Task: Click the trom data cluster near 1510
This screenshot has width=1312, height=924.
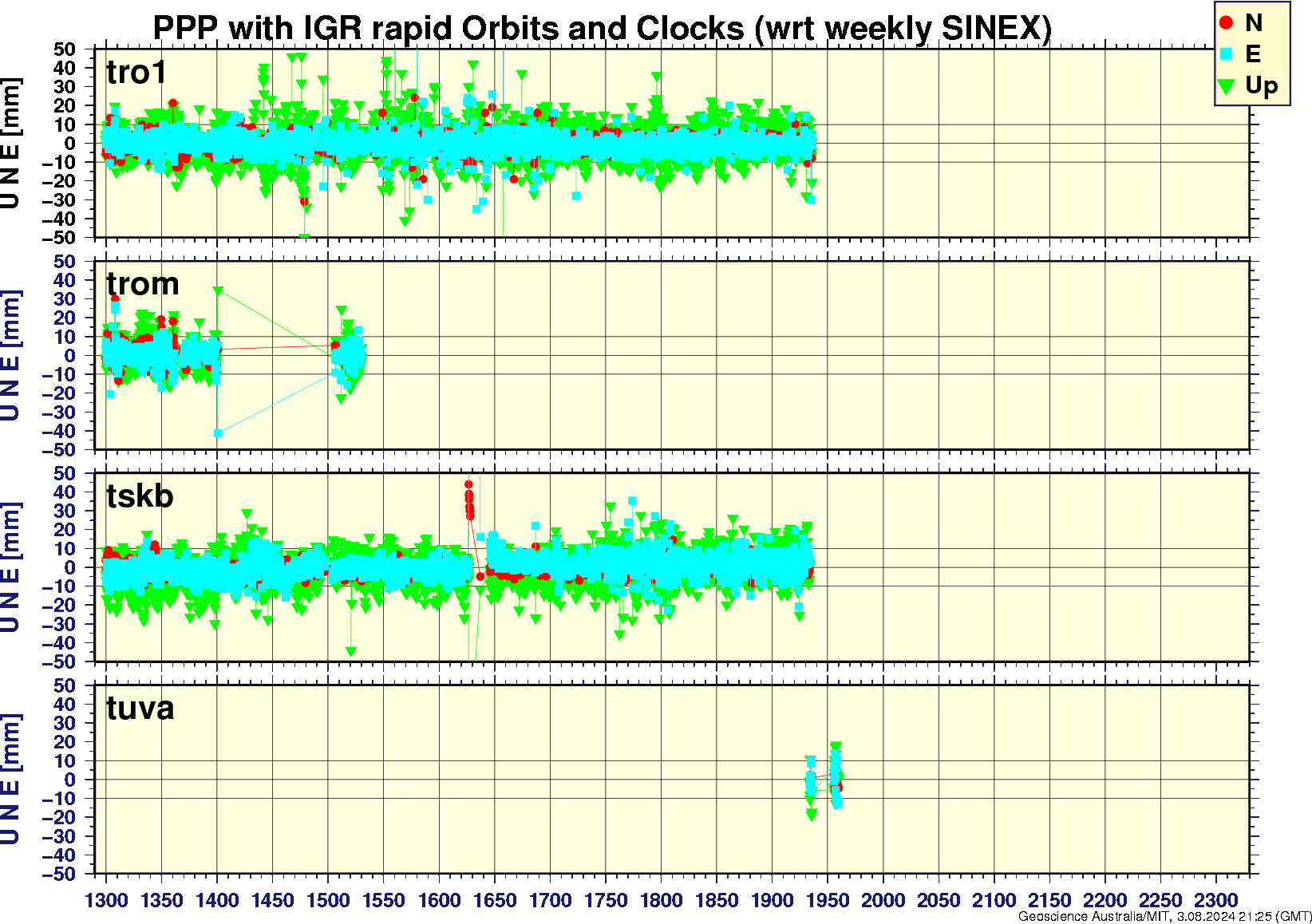Action: coord(349,355)
